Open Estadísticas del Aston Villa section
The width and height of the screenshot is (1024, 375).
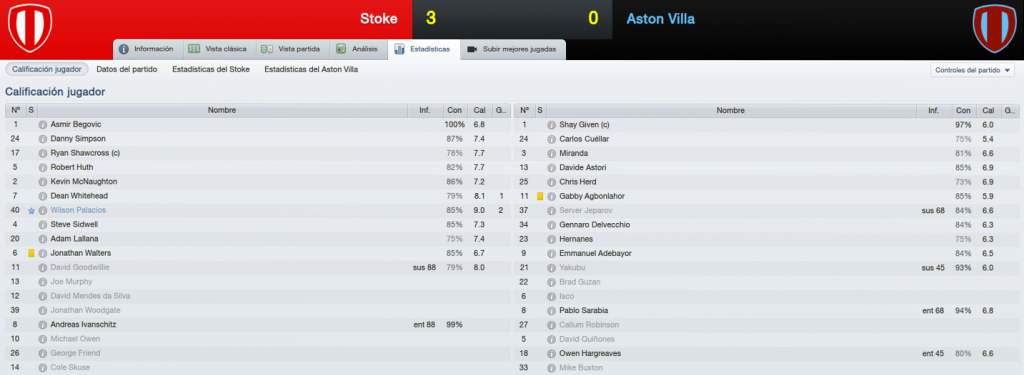pyautogui.click(x=311, y=69)
